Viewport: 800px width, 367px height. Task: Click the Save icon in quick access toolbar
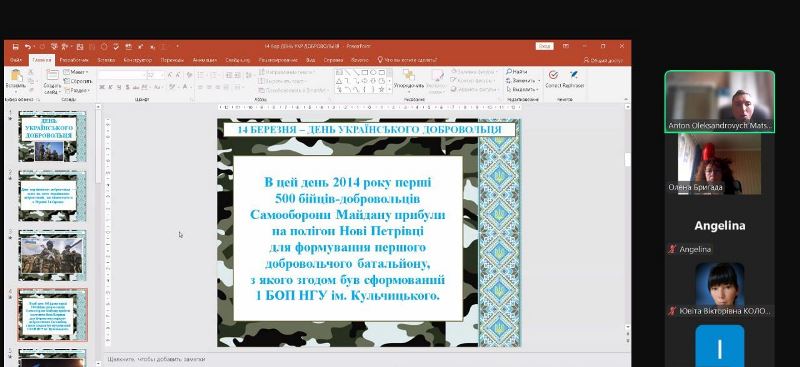(x=15, y=46)
